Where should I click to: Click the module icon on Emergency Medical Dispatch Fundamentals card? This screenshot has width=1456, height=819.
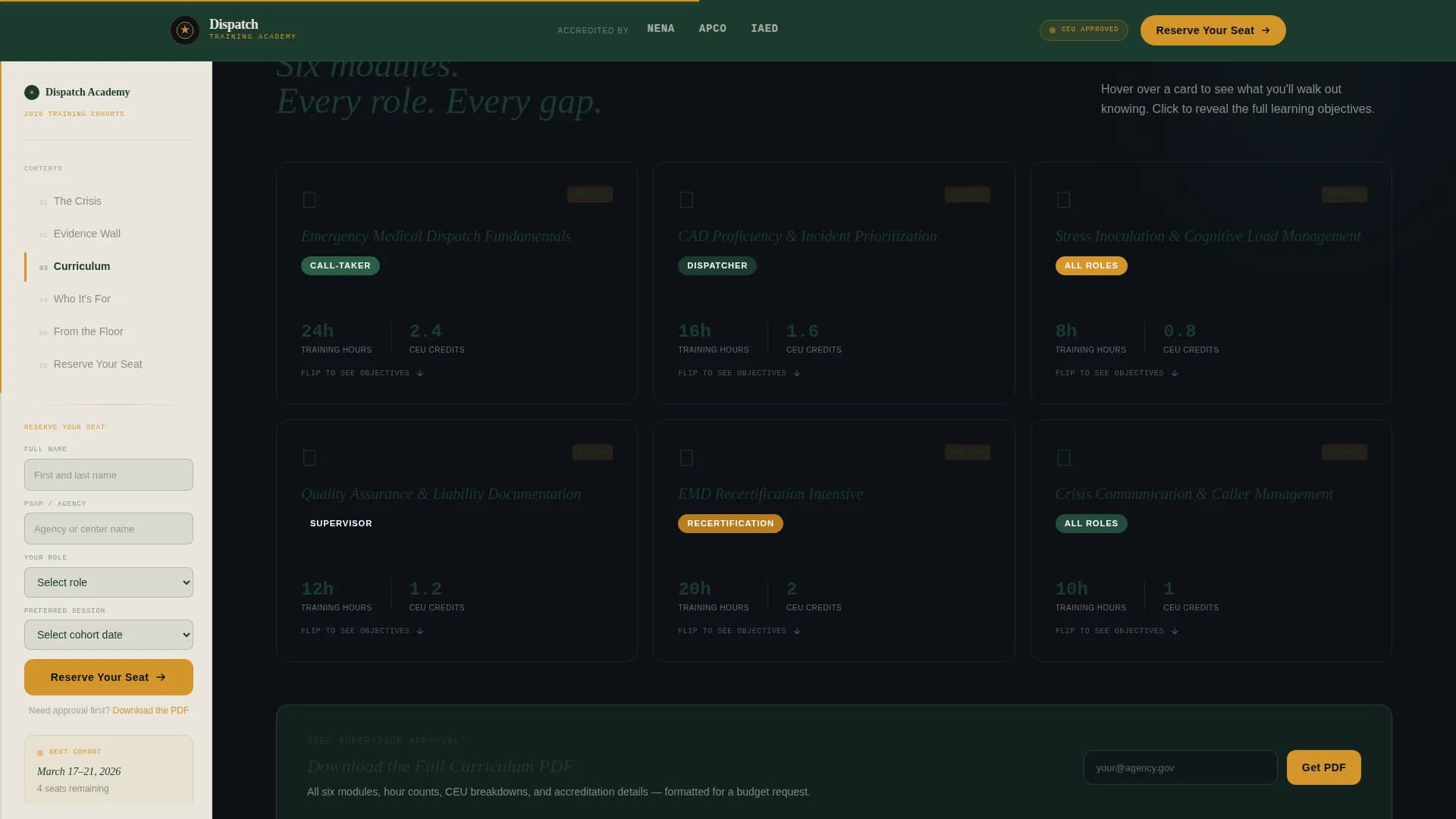point(309,199)
